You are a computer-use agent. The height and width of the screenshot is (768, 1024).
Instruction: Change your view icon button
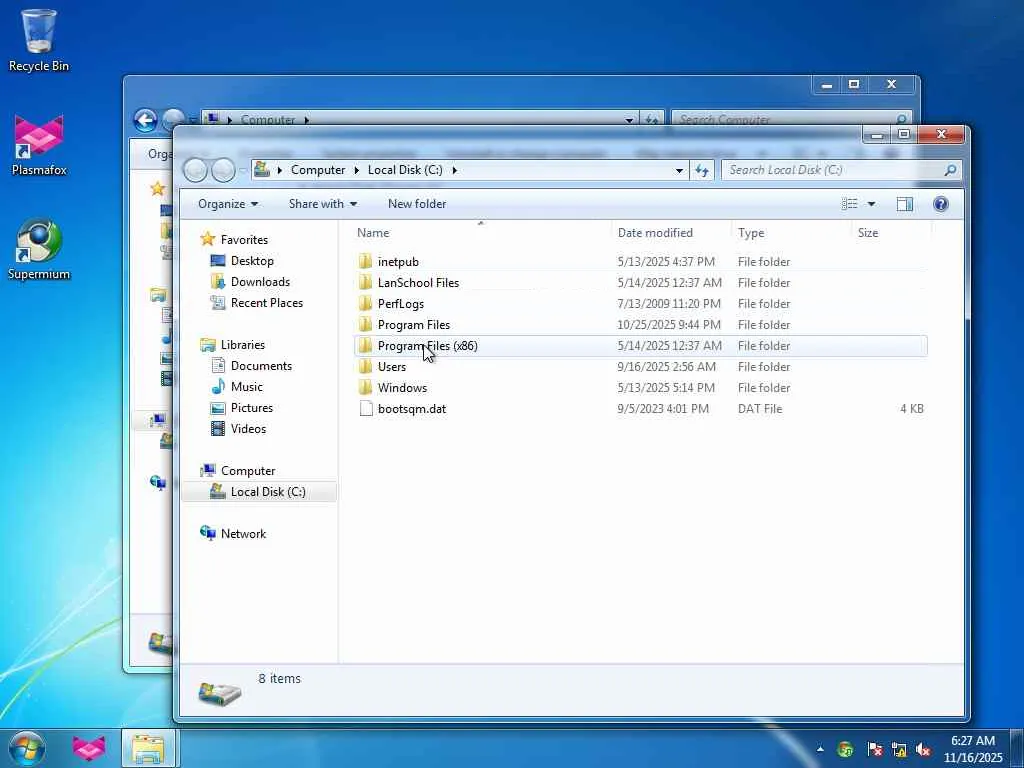tap(850, 204)
